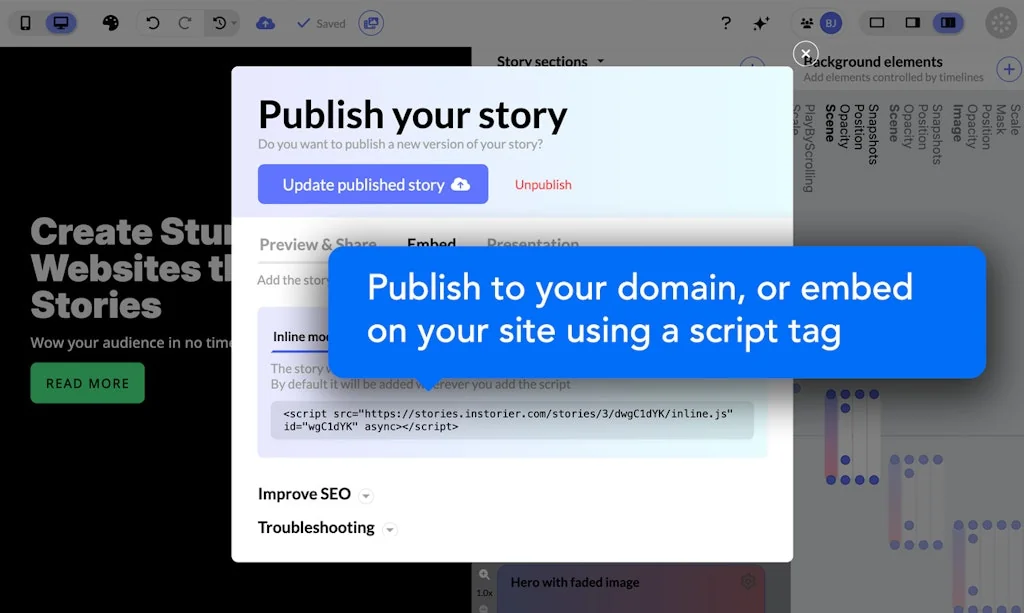Open the Presentation tab
This screenshot has width=1024, height=613.
pos(532,244)
